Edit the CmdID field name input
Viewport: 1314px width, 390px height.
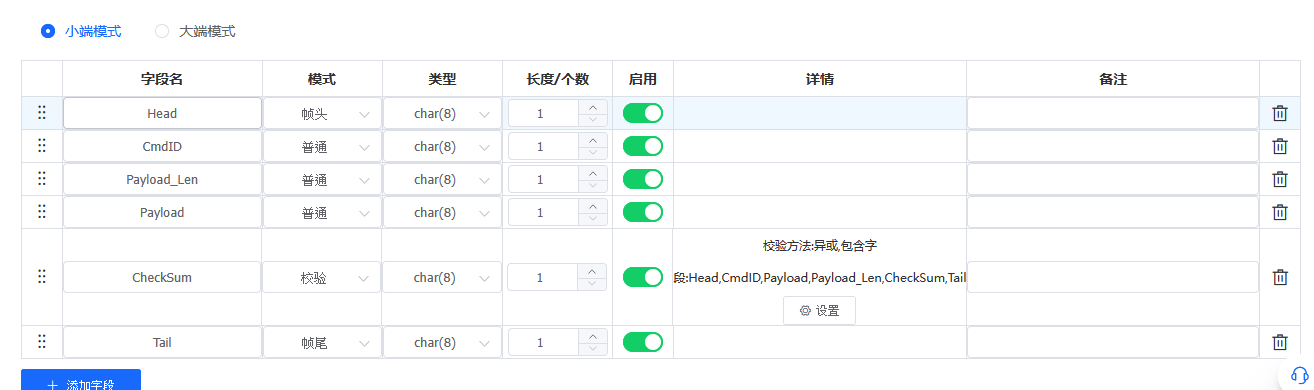(162, 146)
